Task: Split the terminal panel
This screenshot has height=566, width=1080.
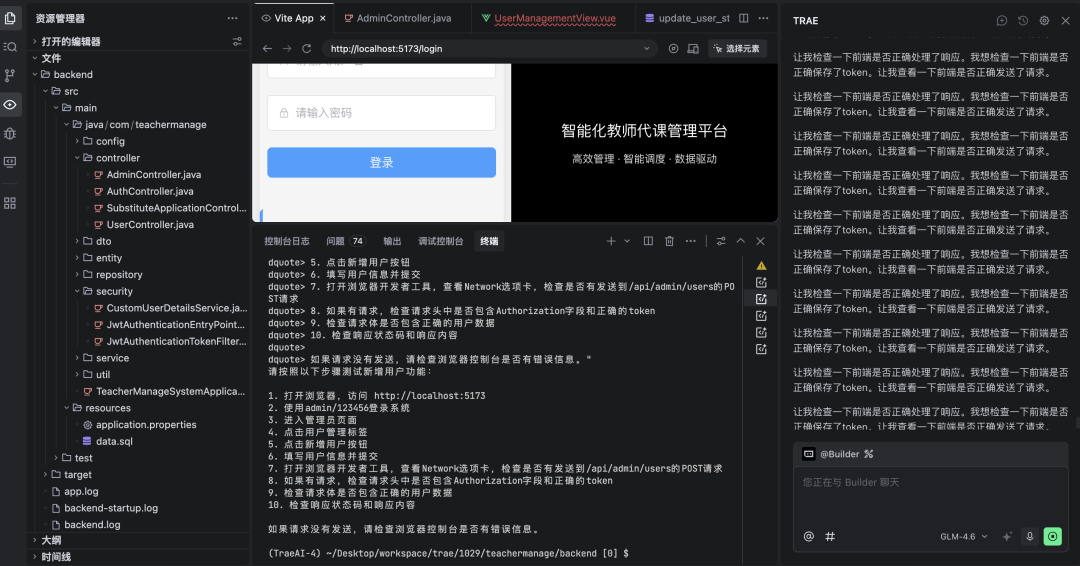Action: click(648, 241)
